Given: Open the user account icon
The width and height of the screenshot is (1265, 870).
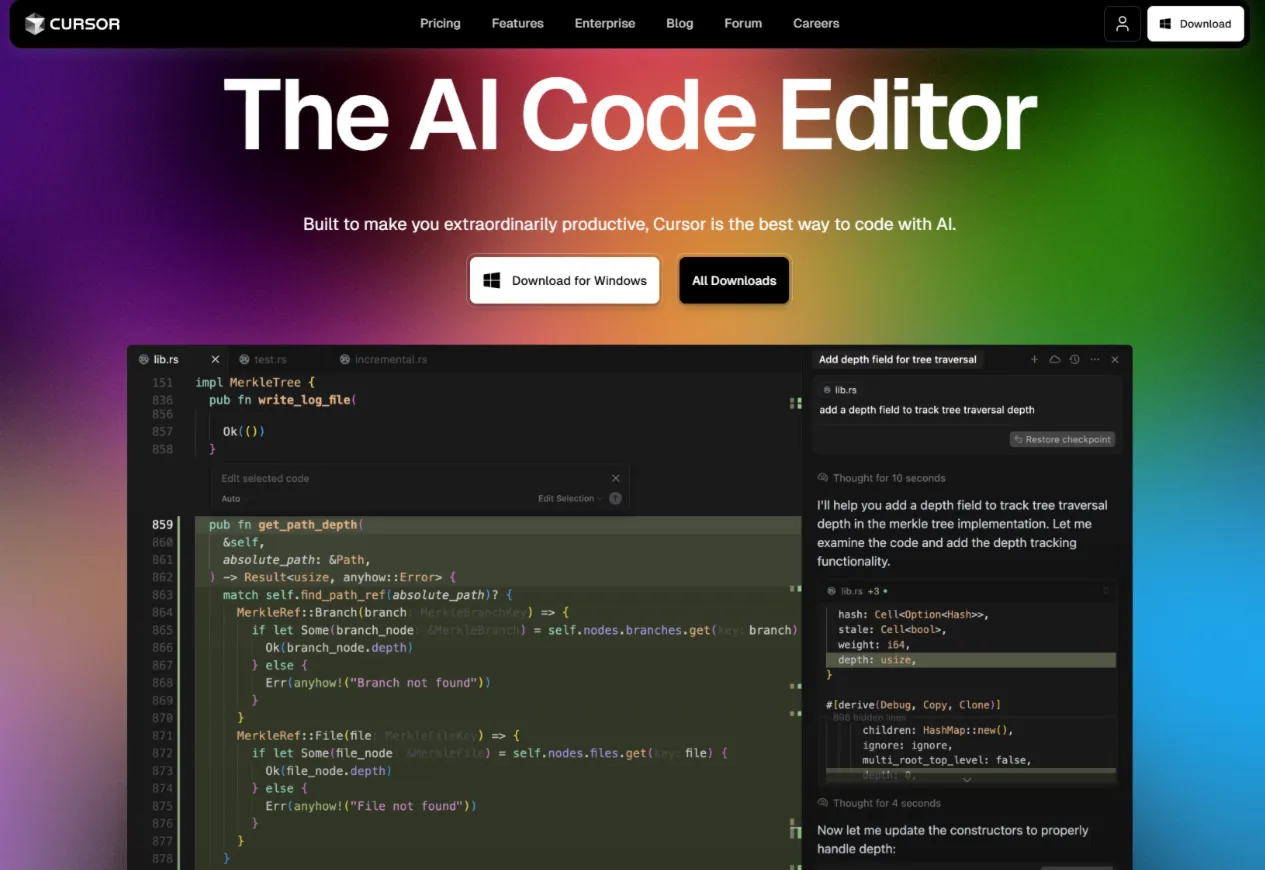Looking at the screenshot, I should pyautogui.click(x=1122, y=23).
